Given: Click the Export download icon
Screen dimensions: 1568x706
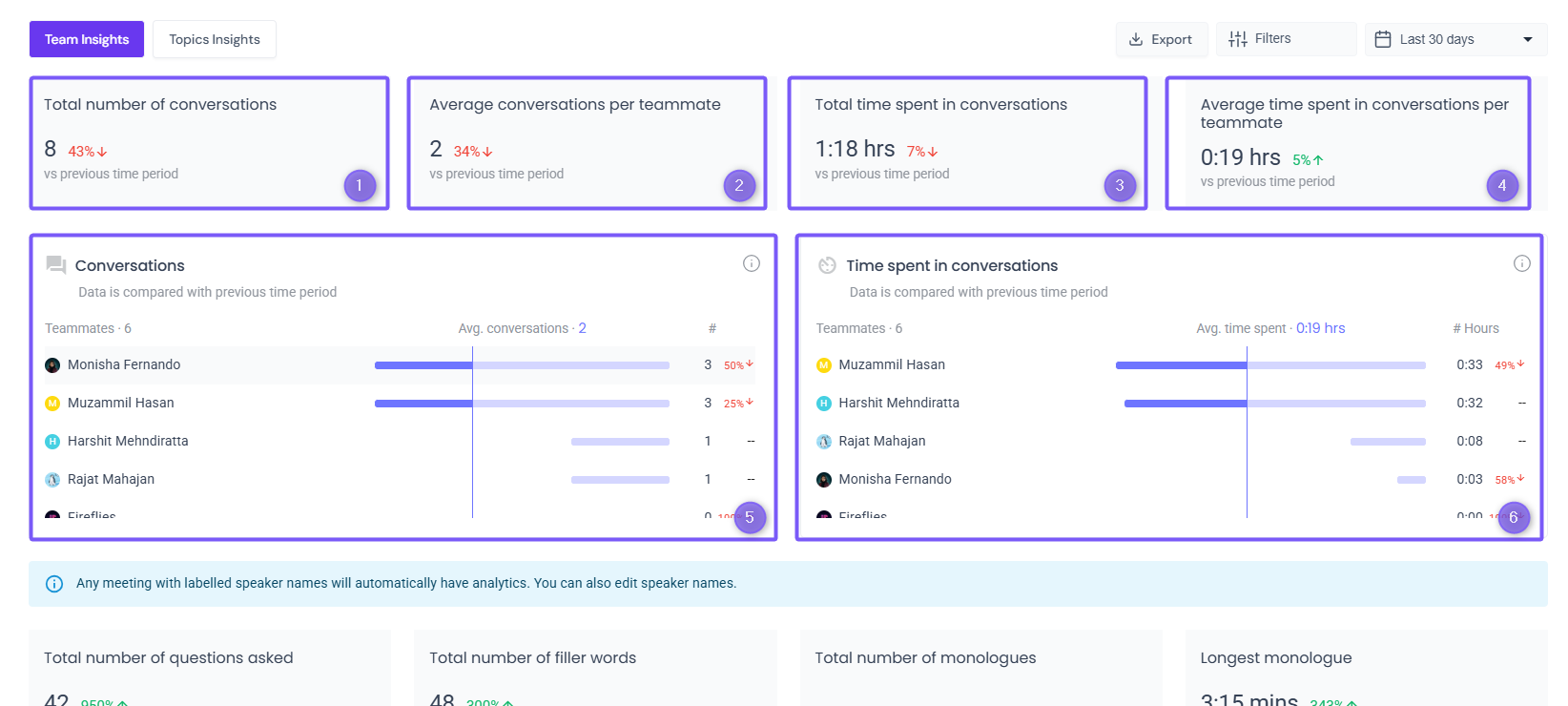Looking at the screenshot, I should 1136,39.
